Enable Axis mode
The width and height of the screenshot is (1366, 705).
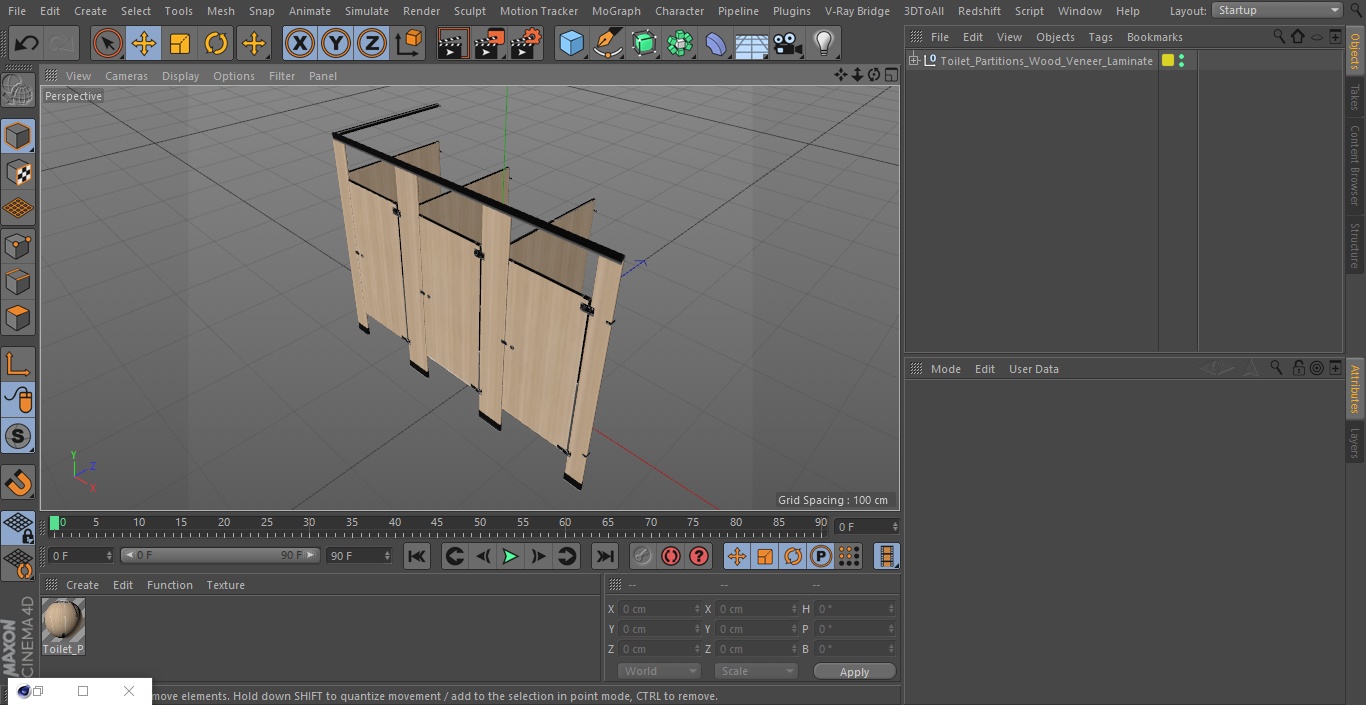point(18,363)
